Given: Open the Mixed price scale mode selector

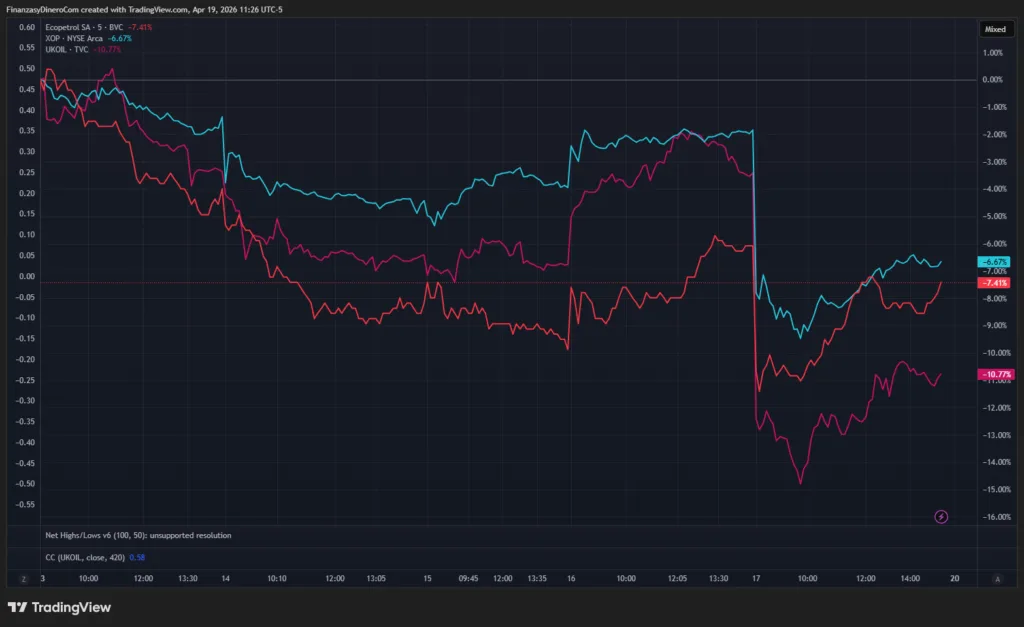Looking at the screenshot, I should point(995,29).
